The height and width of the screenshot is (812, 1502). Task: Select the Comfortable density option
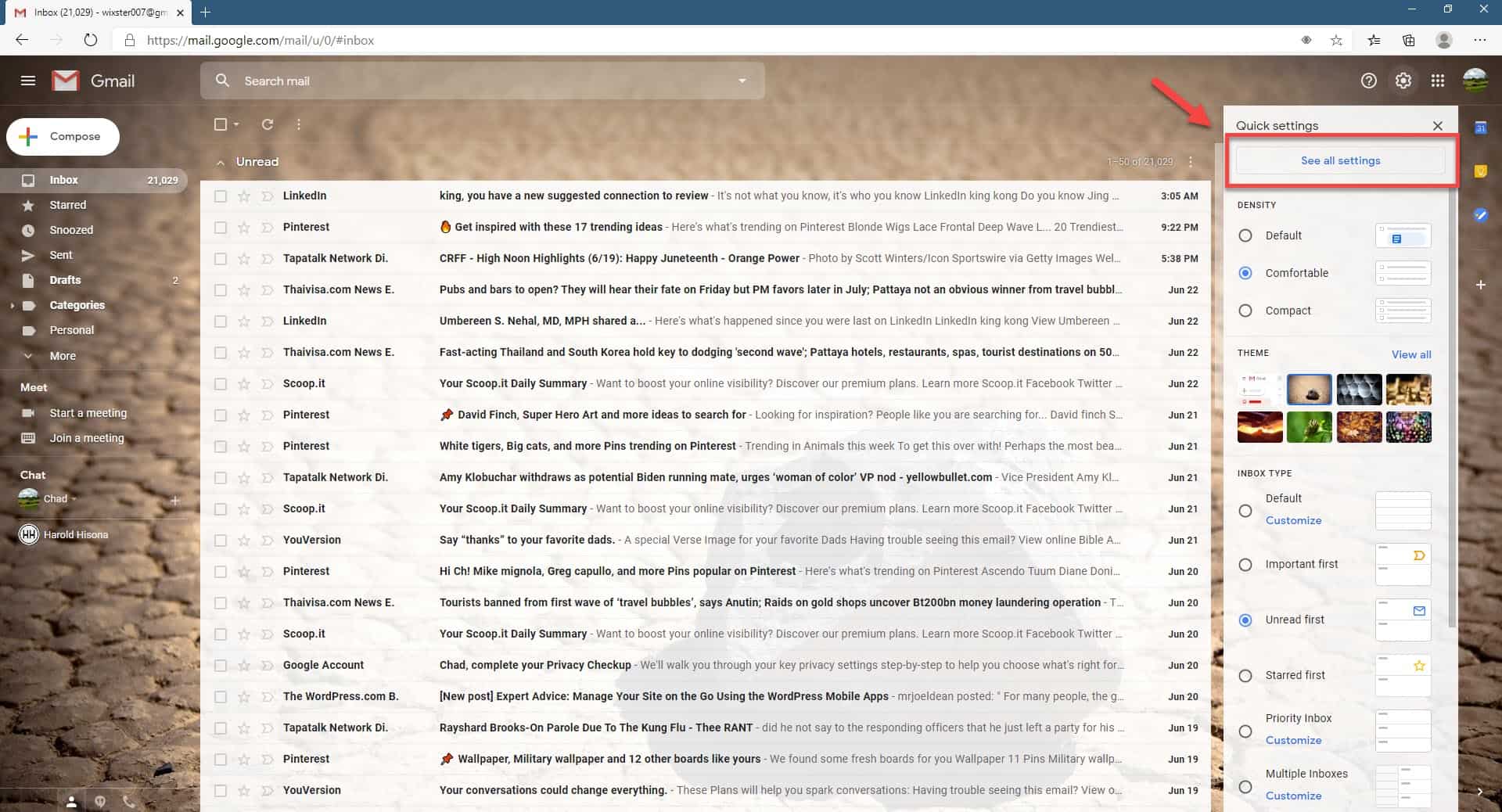pyautogui.click(x=1245, y=273)
